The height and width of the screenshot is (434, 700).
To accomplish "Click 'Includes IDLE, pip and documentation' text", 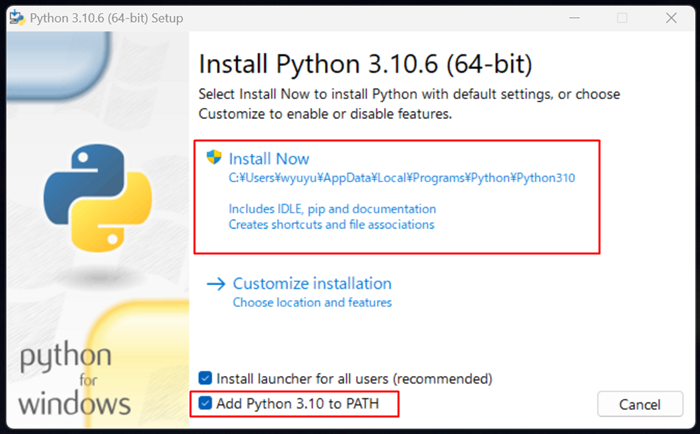I will (332, 209).
